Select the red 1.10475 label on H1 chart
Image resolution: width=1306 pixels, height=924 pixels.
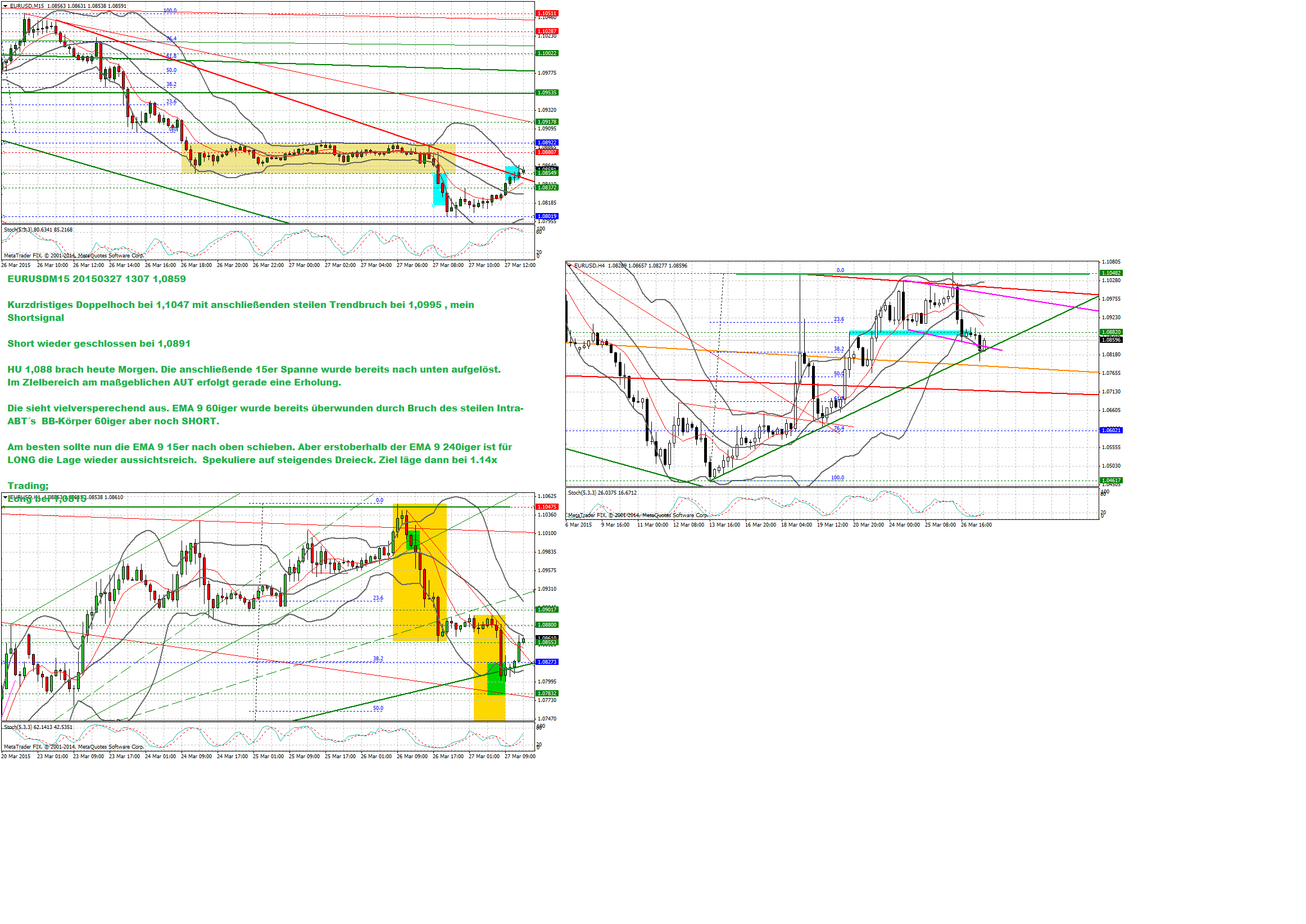tap(547, 507)
